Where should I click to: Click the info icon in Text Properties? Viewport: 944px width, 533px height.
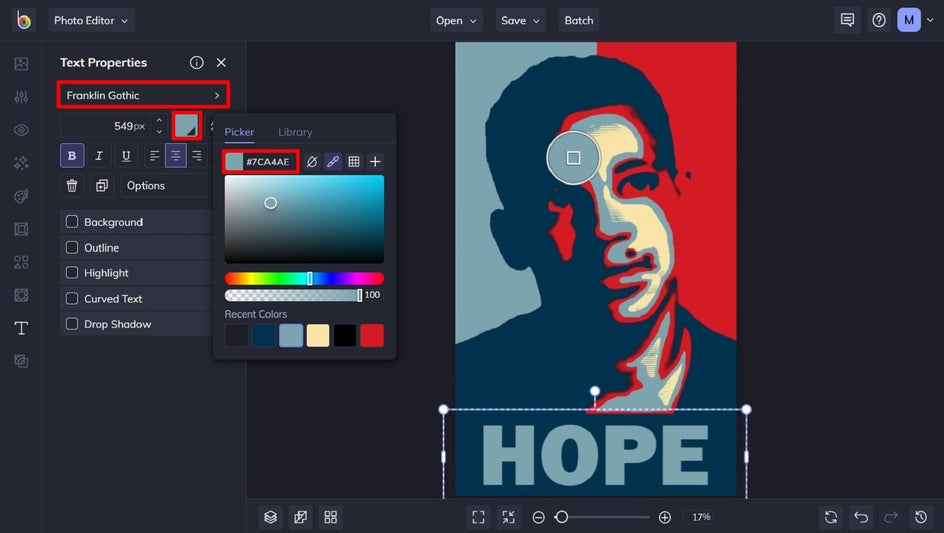[x=196, y=63]
